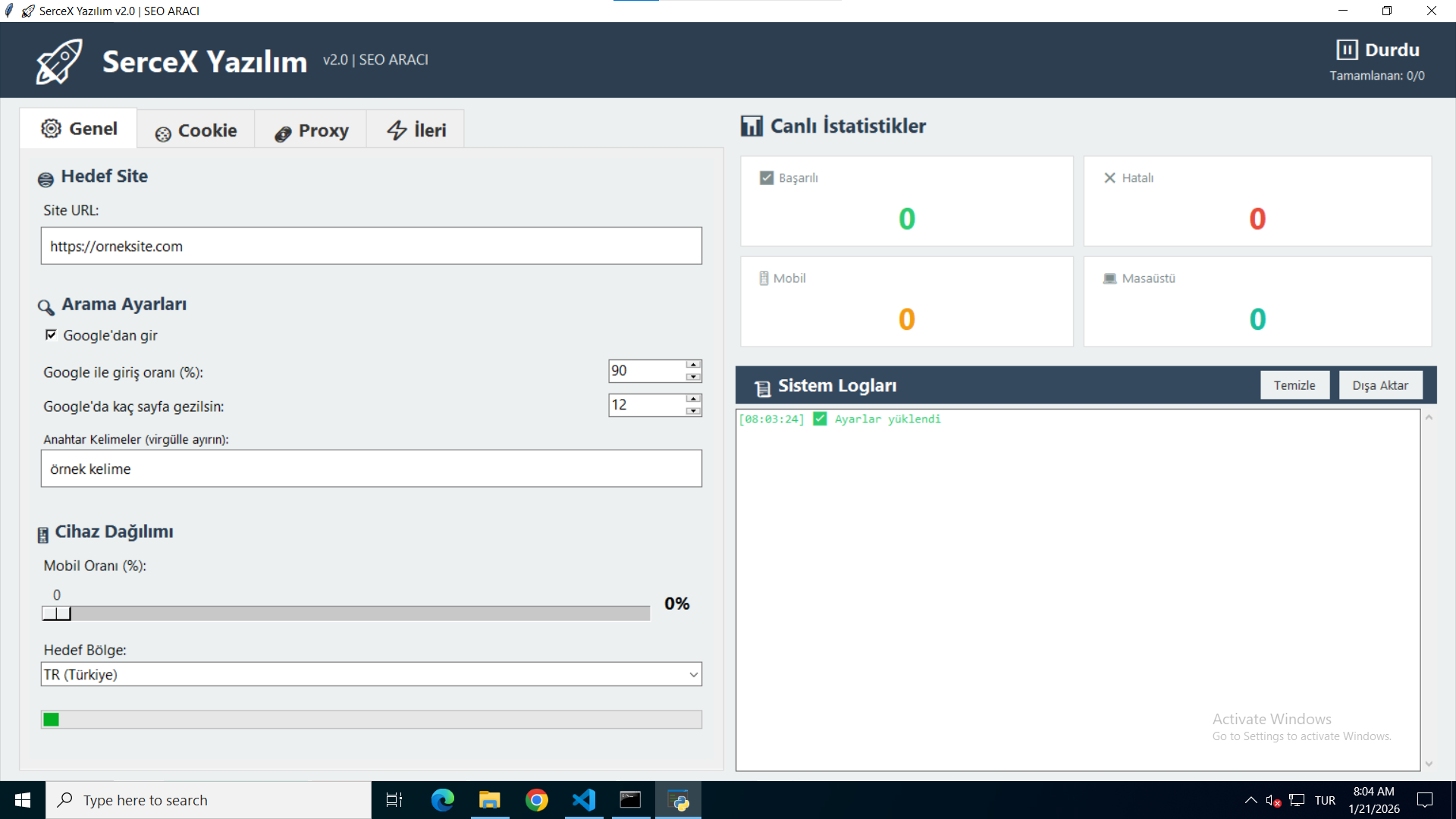This screenshot has height=819, width=1456.
Task: Click the Mobil Oranı slider handle
Action: click(57, 613)
